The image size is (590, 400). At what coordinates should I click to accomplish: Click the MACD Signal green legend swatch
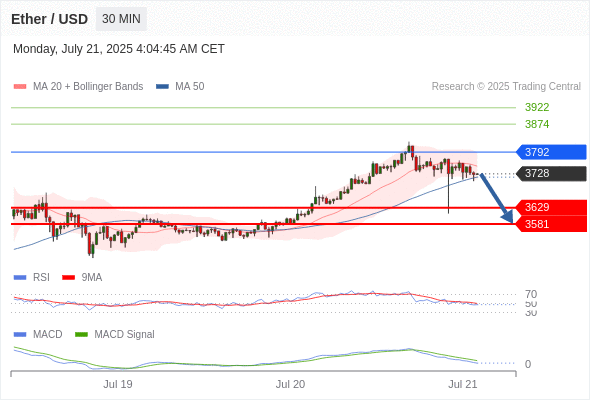point(81,335)
